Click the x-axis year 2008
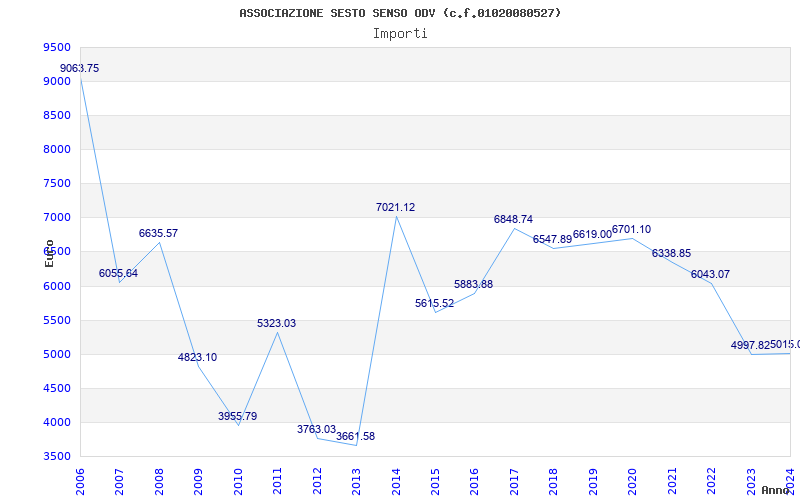 [159, 482]
